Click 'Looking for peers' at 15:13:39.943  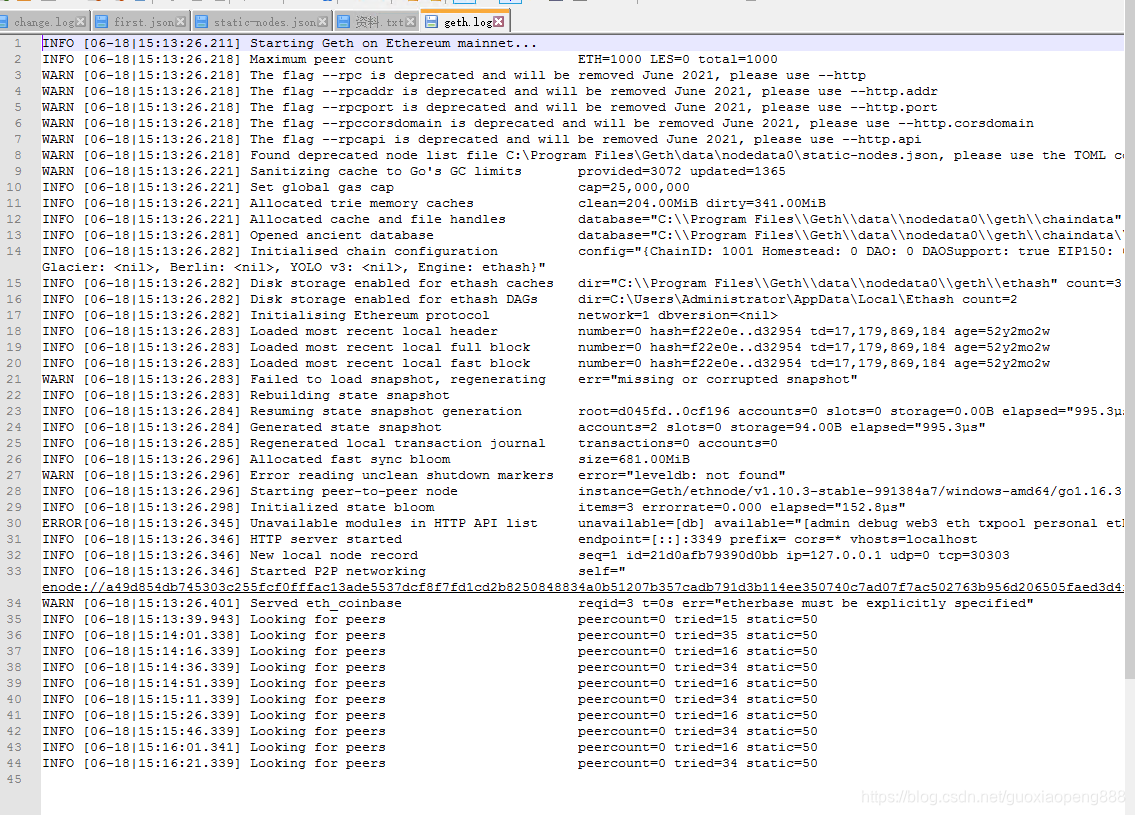pyautogui.click(x=318, y=620)
